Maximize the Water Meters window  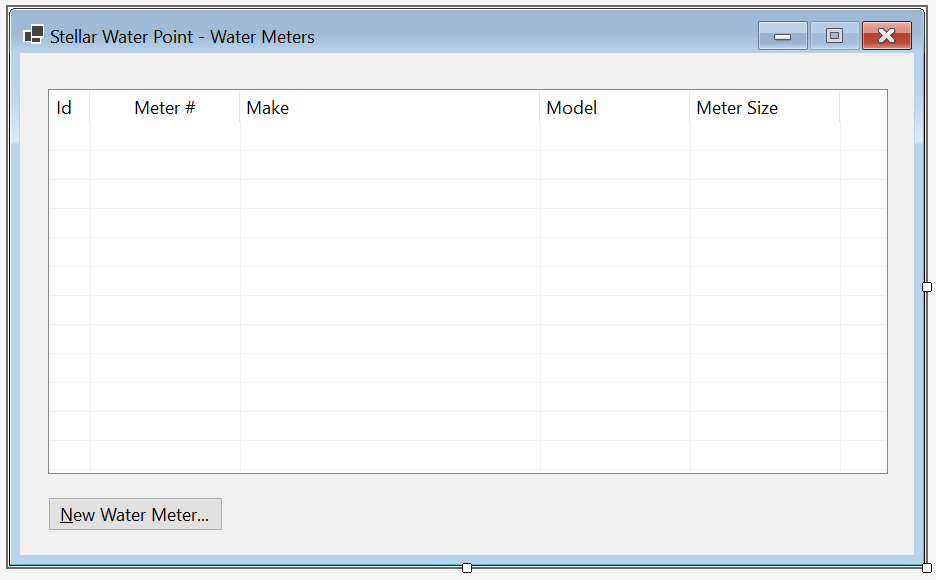pyautogui.click(x=835, y=36)
